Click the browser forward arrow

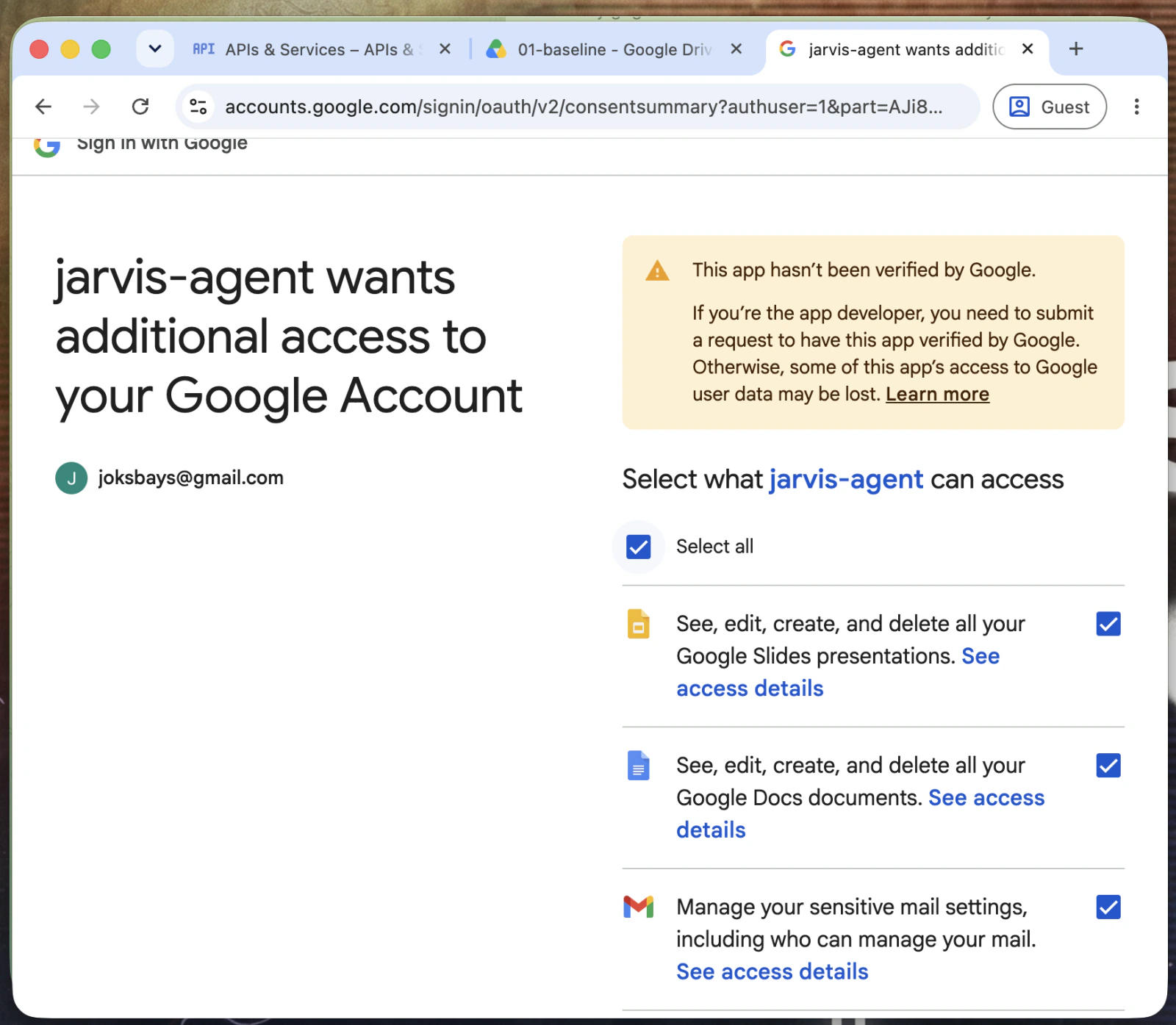91,107
